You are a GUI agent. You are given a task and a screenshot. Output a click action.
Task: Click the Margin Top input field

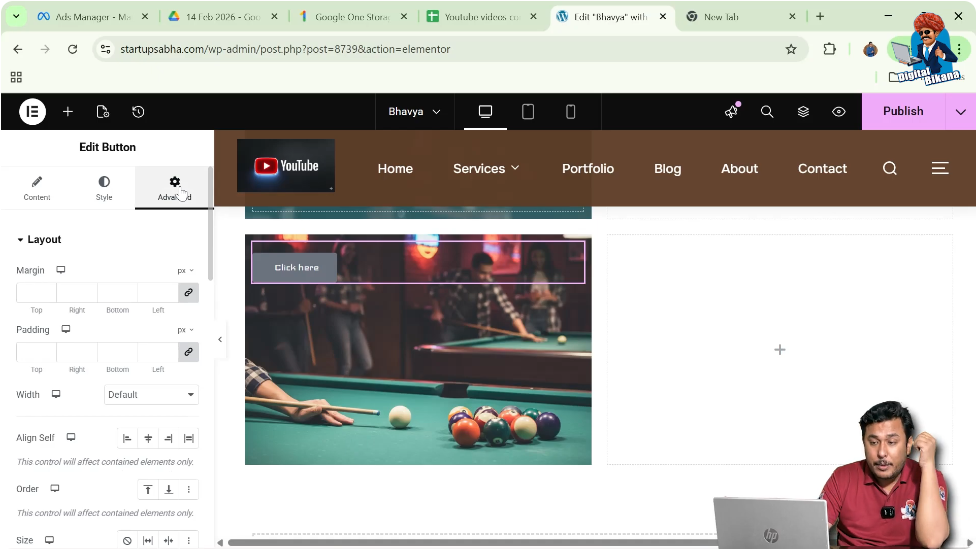click(x=36, y=293)
